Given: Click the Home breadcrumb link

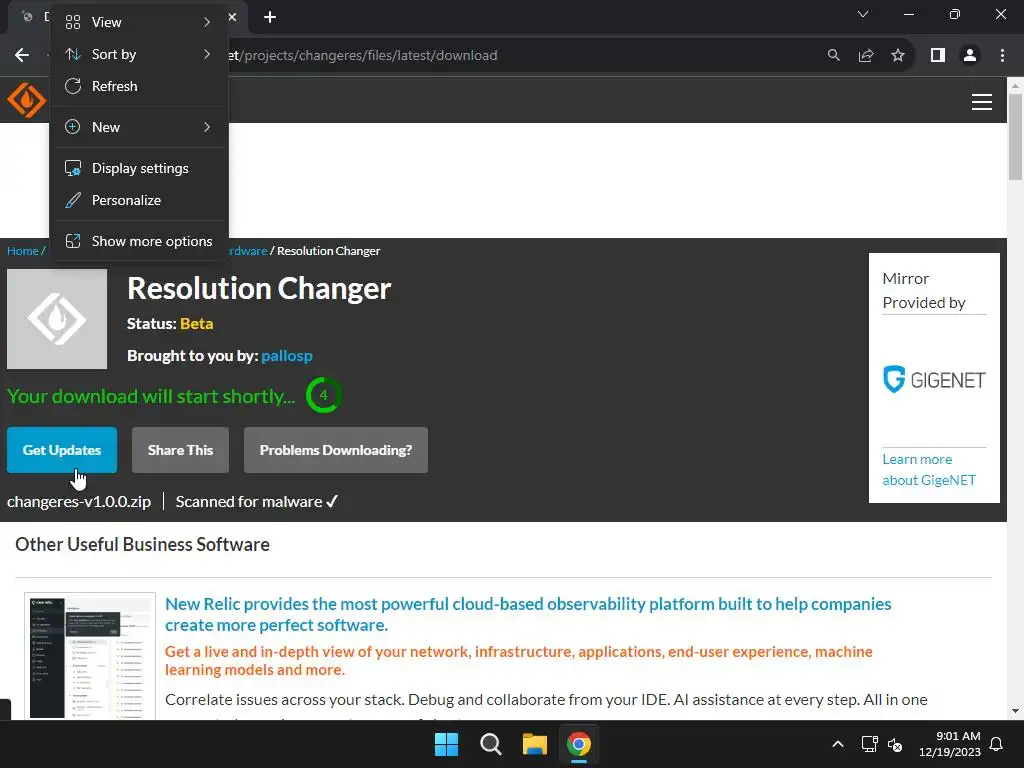Looking at the screenshot, I should pos(22,251).
